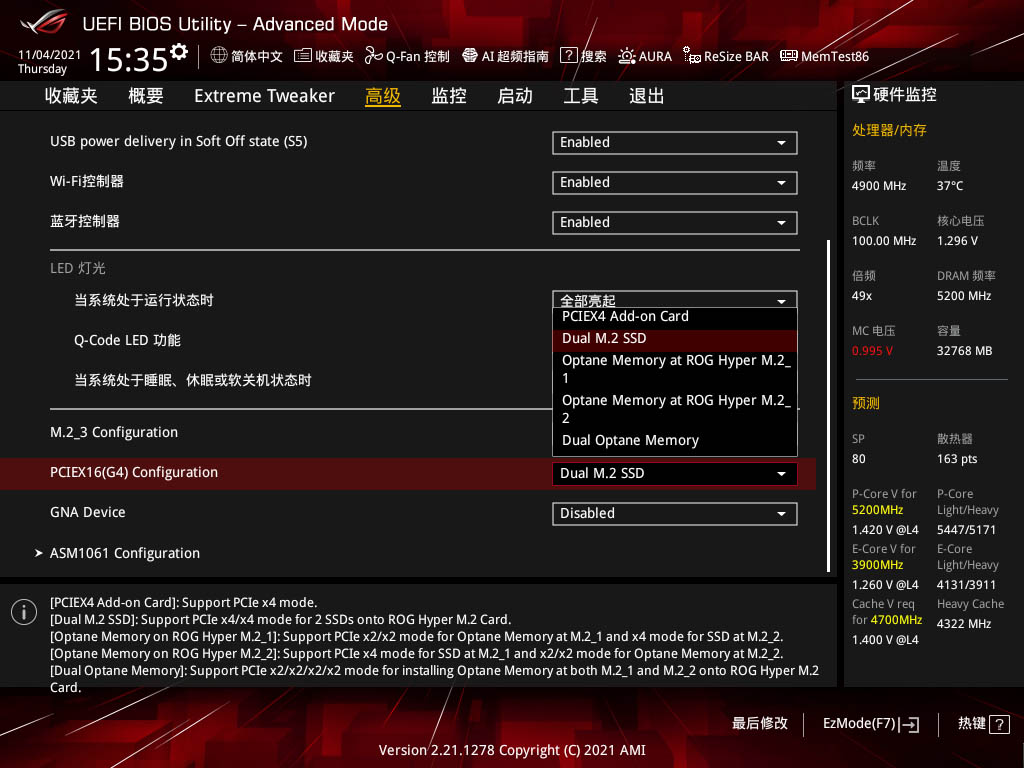Click 163 pts cooler score
This screenshot has height=768, width=1024.
pos(957,459)
